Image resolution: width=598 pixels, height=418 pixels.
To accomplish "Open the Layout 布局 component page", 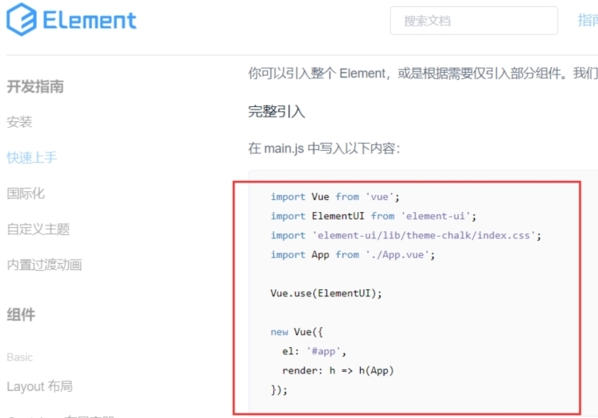I will (x=40, y=386).
